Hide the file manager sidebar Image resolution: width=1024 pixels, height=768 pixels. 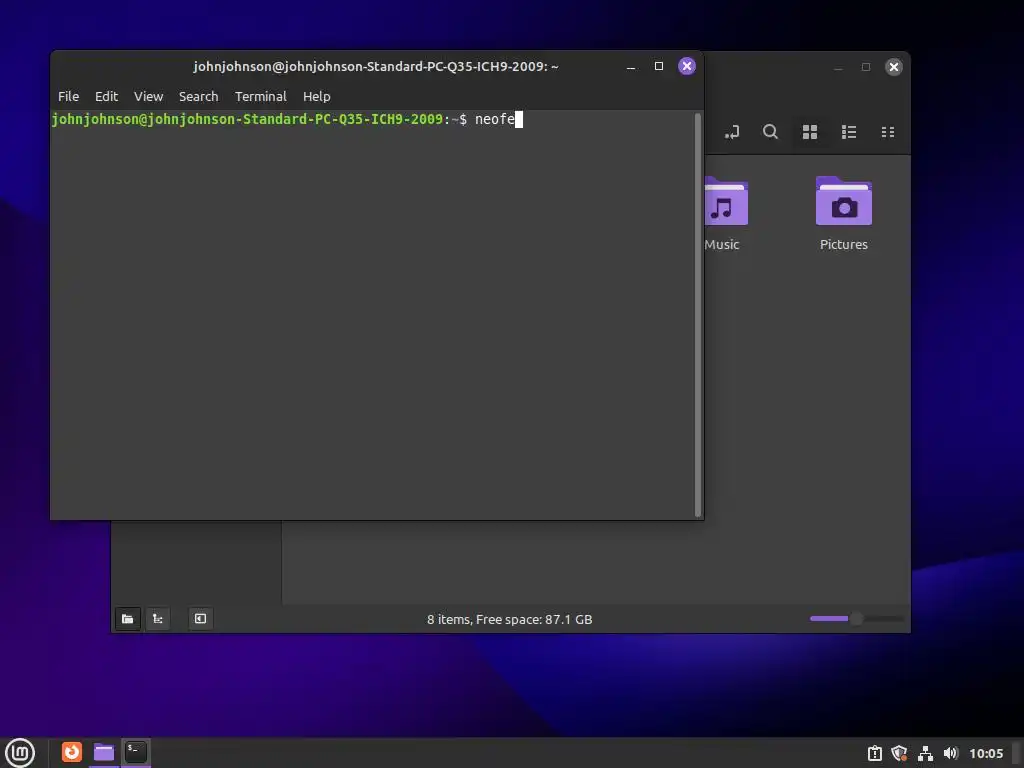[200, 619]
